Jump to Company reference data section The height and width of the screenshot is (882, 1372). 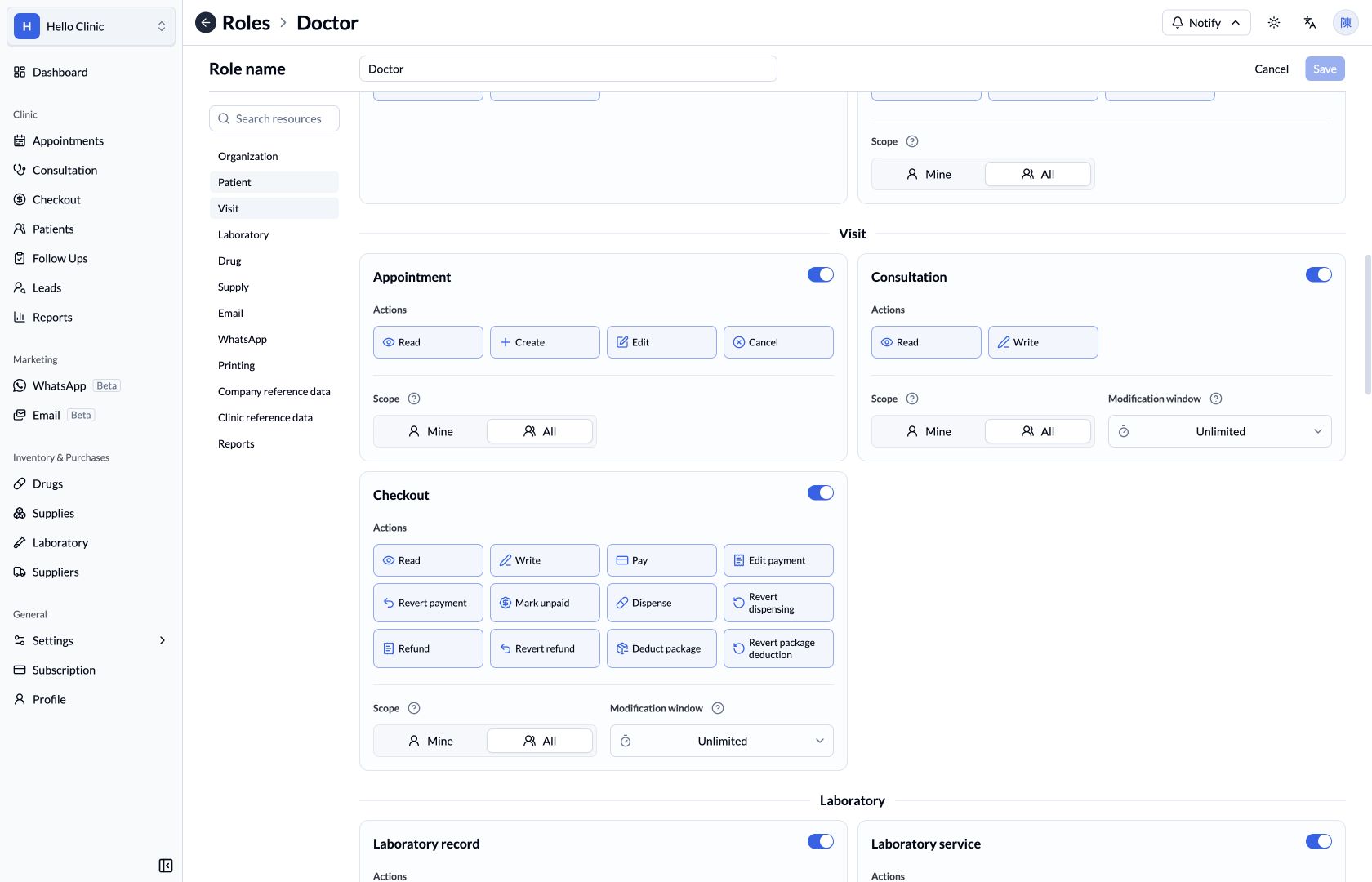(274, 391)
